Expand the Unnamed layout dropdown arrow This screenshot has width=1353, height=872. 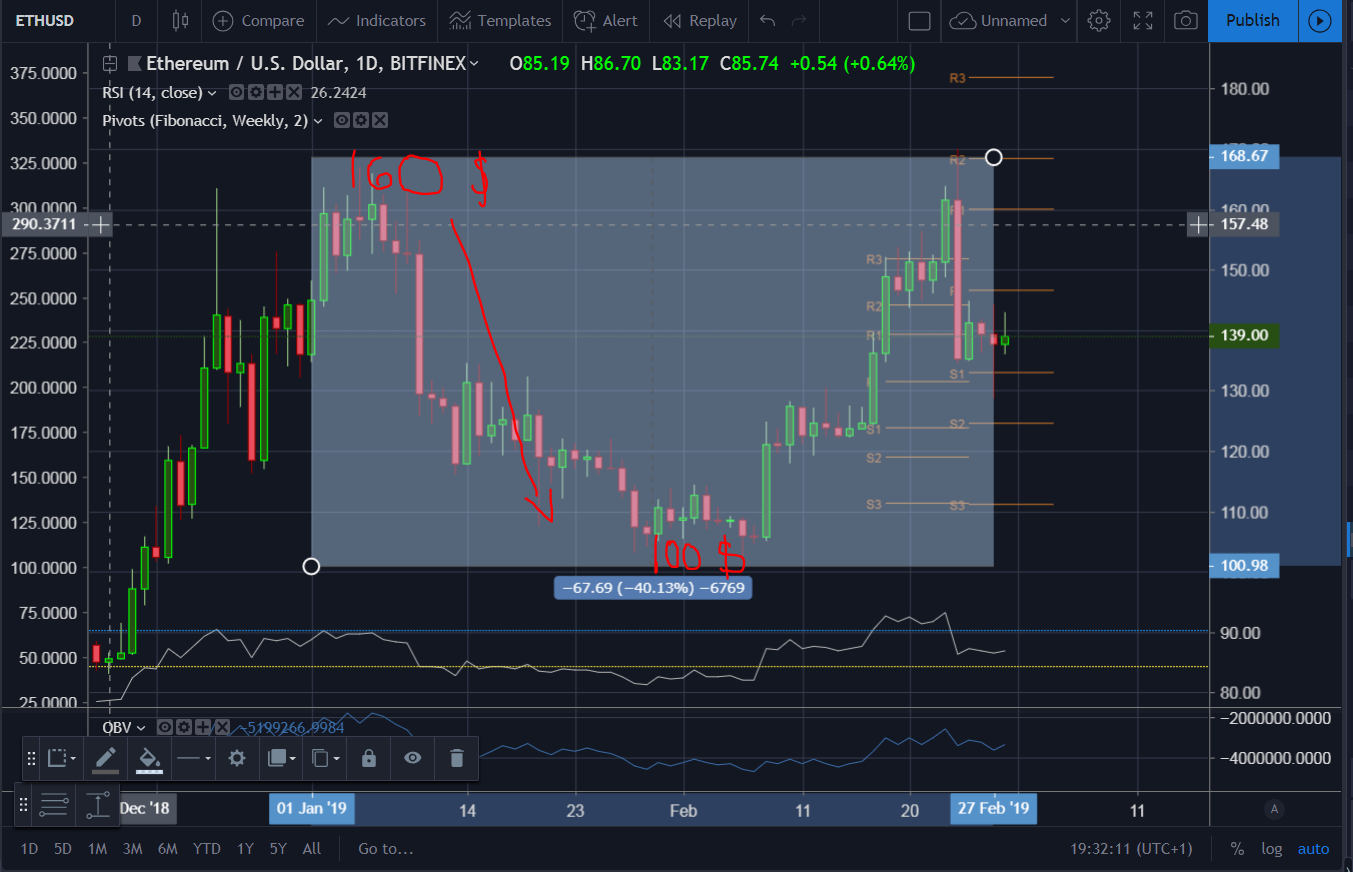point(1065,20)
